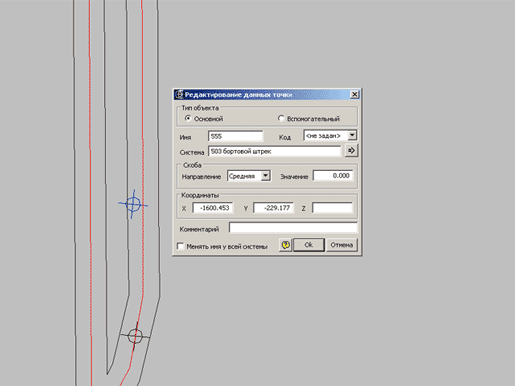Click the yellow help icon beside Ok

click(286, 245)
